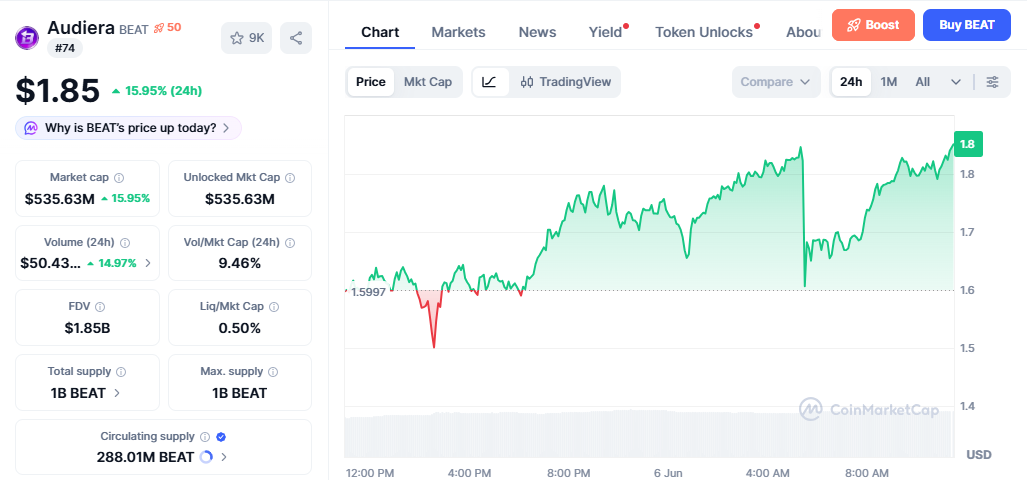Open Market cap info icon
This screenshot has height=480, width=1027.
(119, 177)
